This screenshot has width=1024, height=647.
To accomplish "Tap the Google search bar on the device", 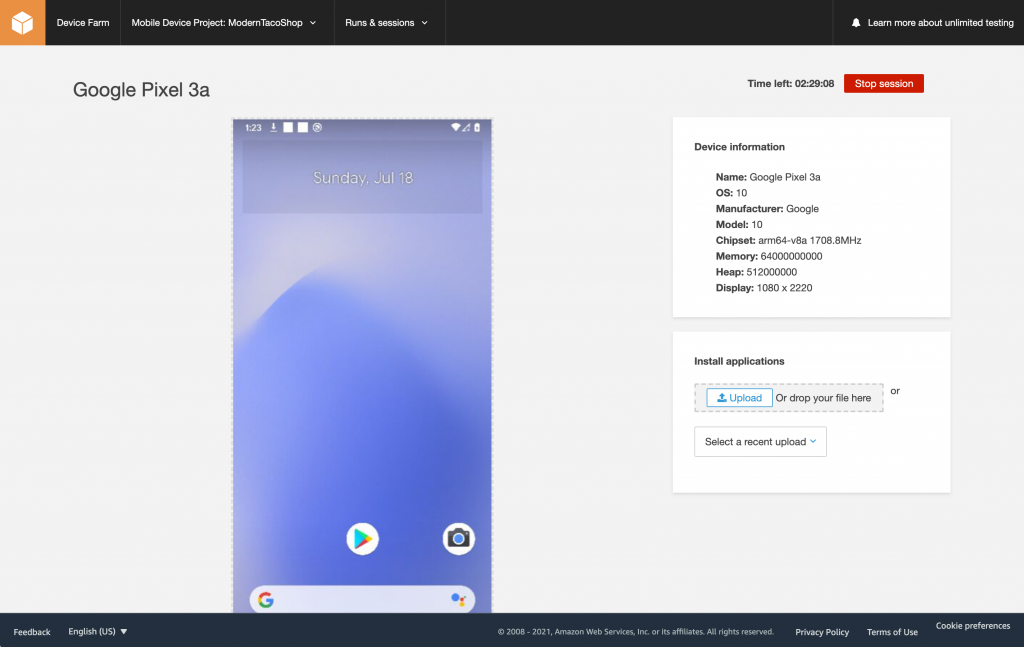I will click(x=362, y=599).
